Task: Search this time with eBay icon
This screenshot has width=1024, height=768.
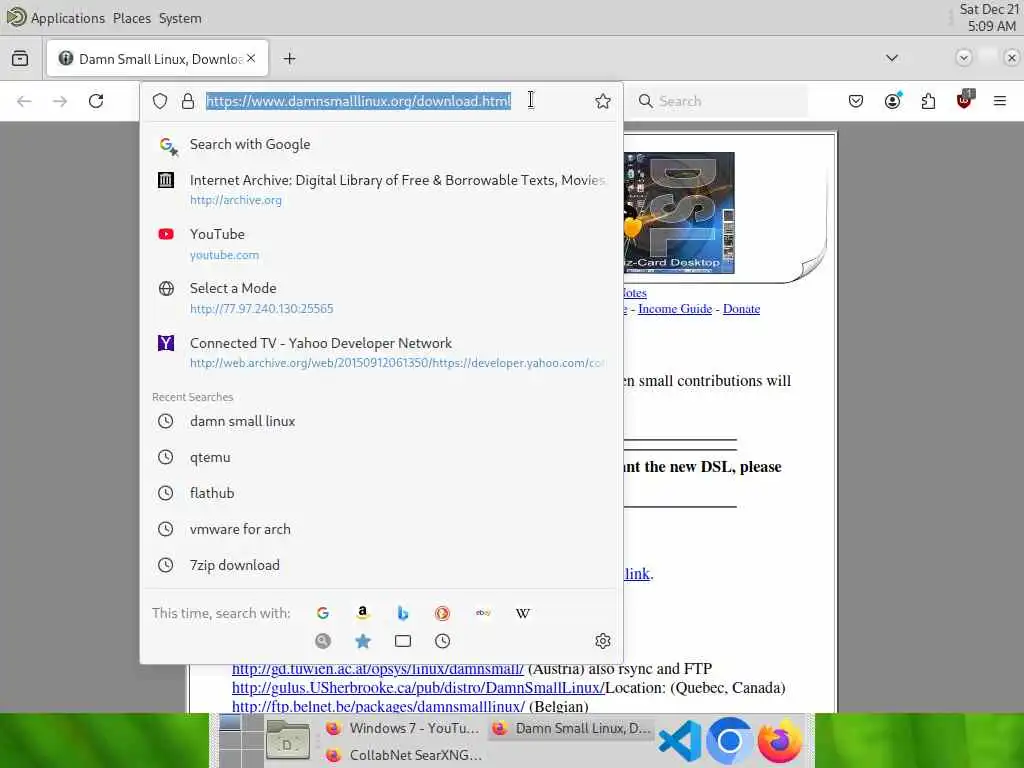Action: pos(483,613)
